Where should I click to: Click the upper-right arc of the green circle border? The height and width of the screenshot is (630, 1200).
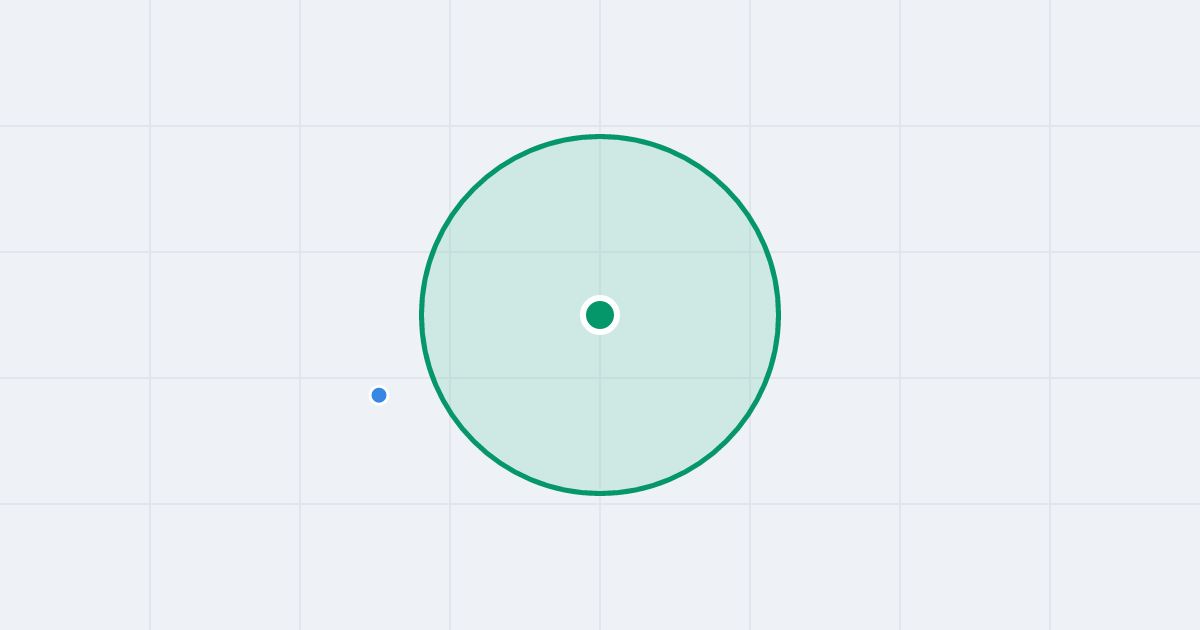tap(726, 189)
